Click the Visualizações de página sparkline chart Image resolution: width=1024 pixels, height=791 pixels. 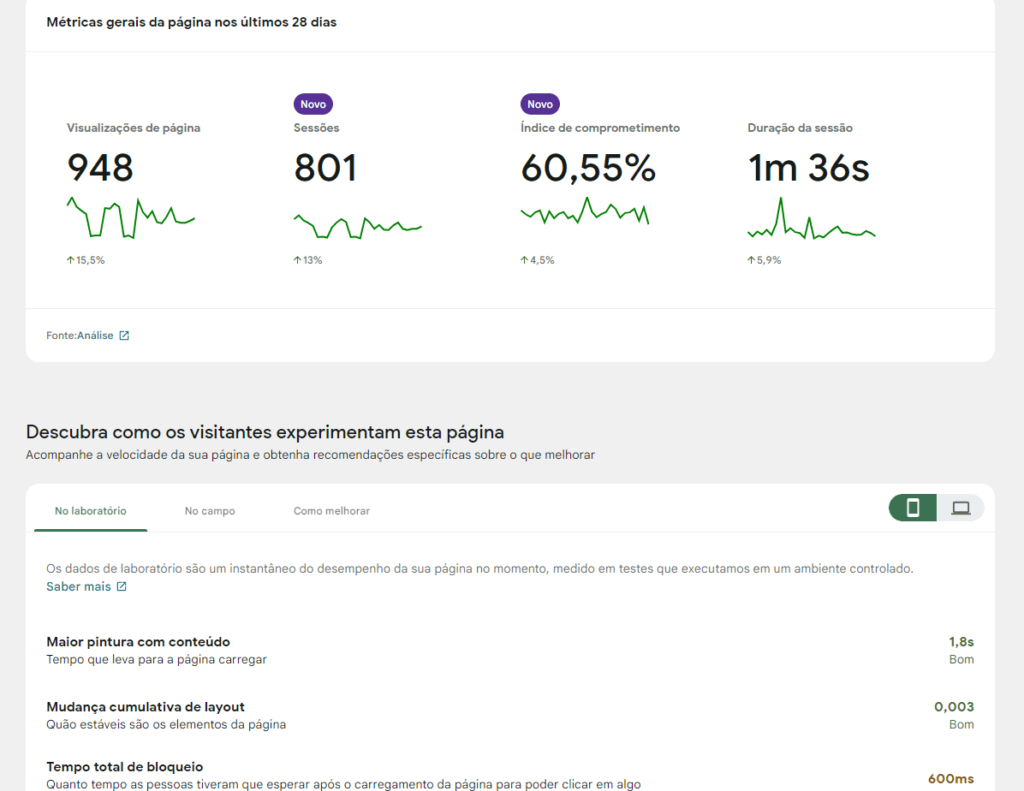tap(130, 218)
